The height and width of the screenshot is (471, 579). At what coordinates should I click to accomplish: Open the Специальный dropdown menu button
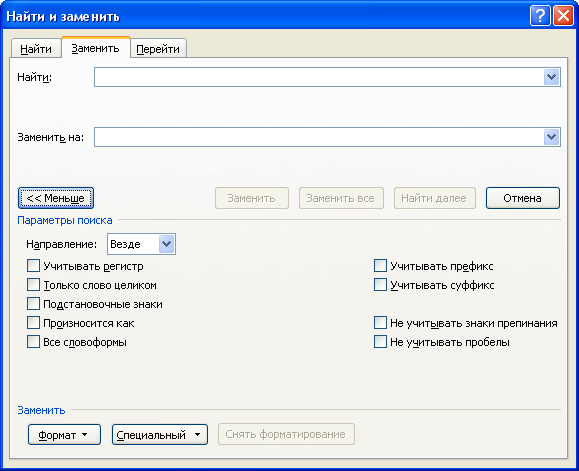click(160, 434)
